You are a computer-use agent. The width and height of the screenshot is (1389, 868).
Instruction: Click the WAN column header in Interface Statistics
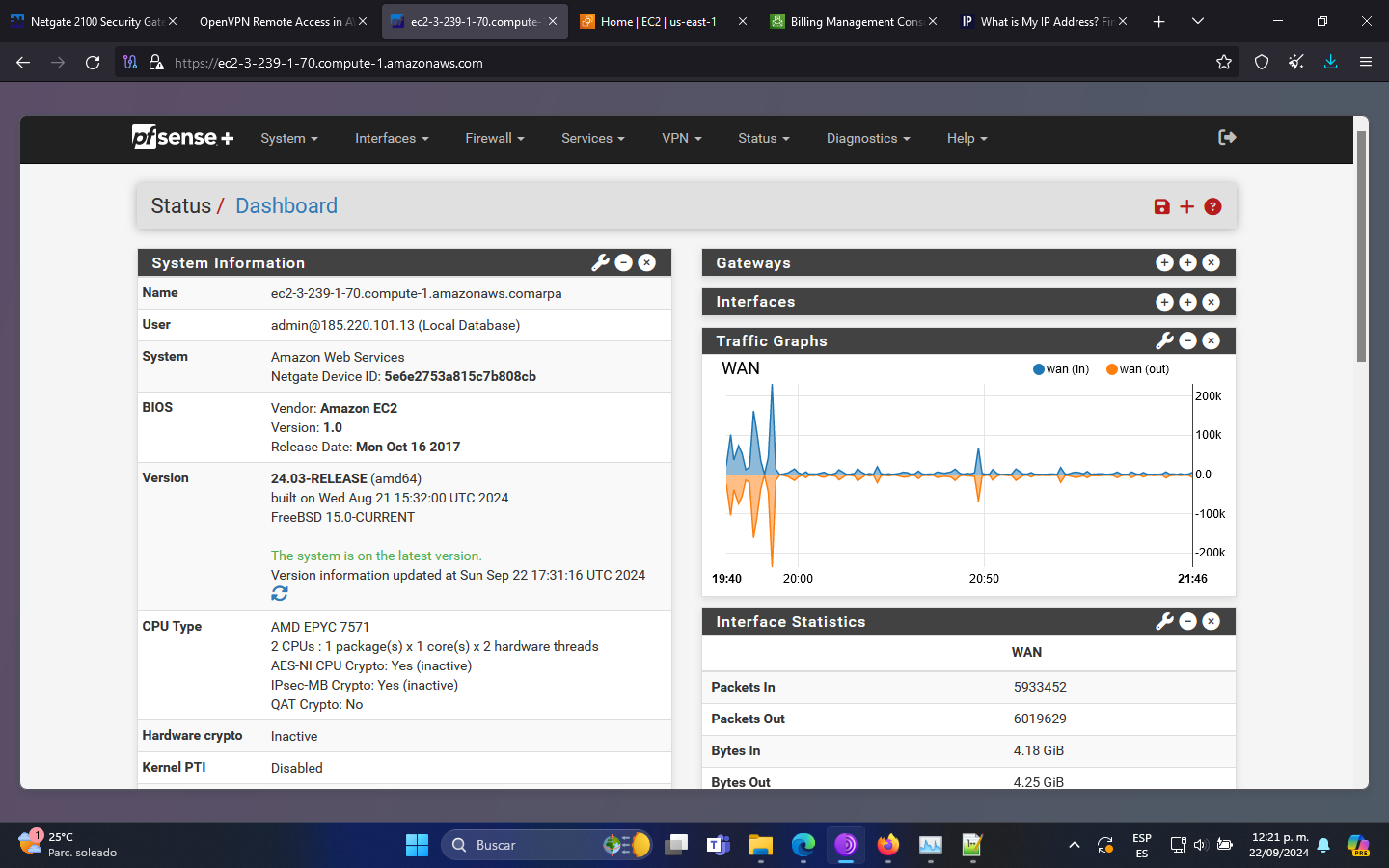coord(1026,653)
